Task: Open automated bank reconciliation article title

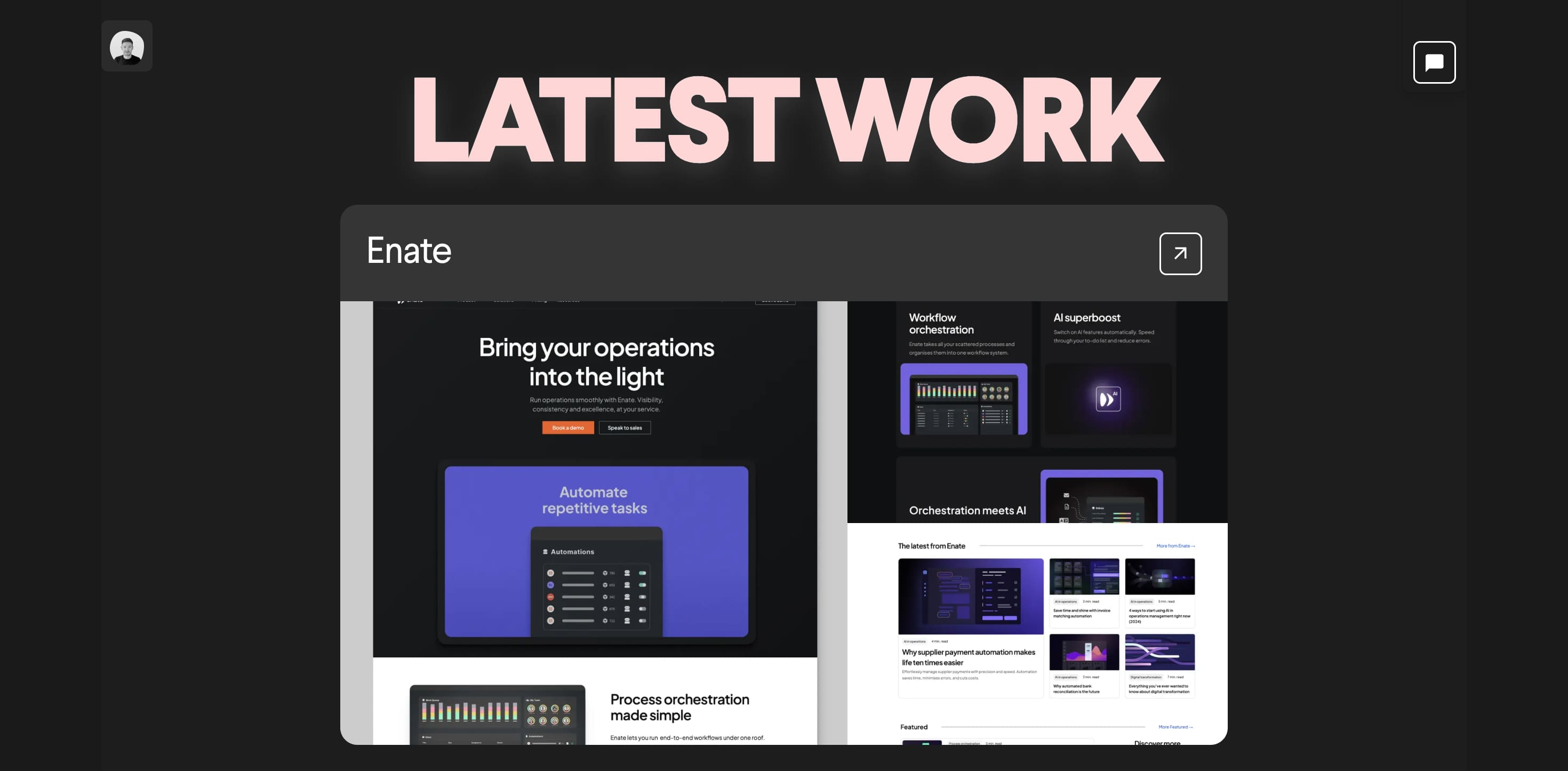Action: click(1076, 689)
